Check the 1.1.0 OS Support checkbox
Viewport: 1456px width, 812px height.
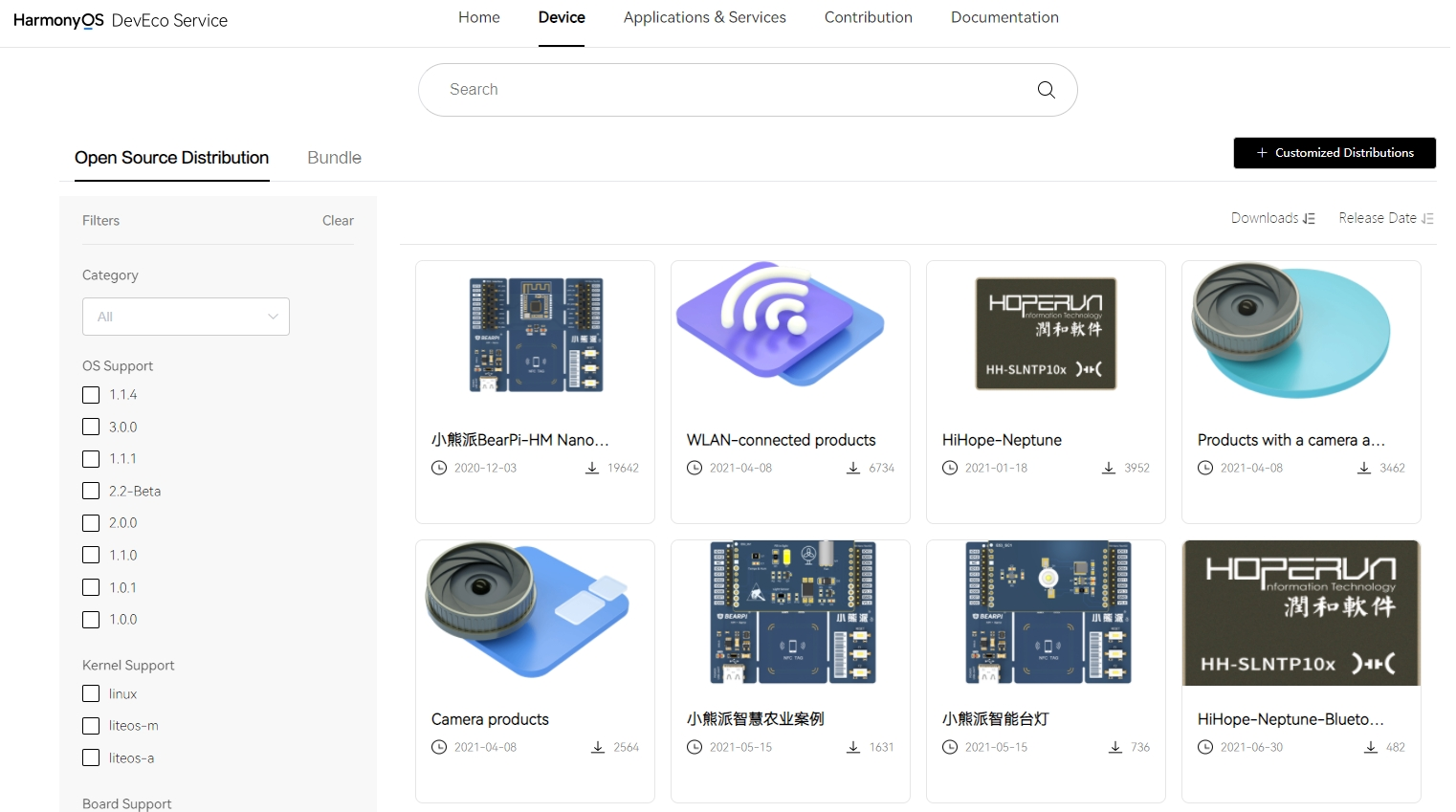(91, 555)
